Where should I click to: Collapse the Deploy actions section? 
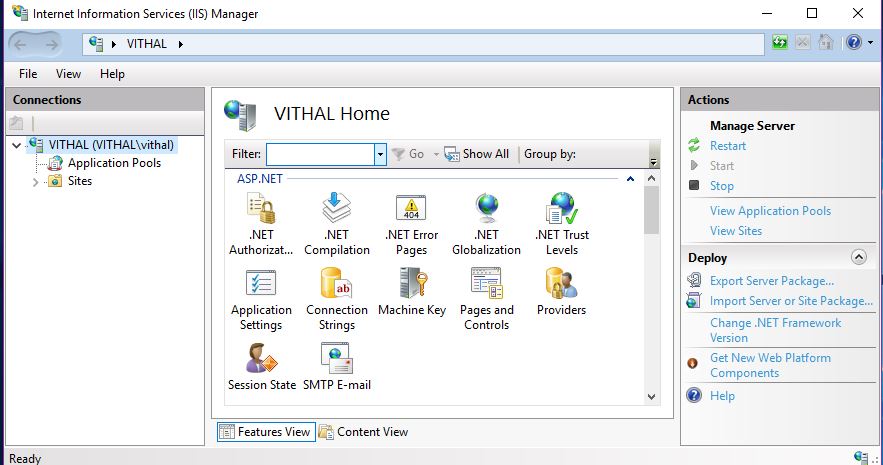click(x=858, y=257)
